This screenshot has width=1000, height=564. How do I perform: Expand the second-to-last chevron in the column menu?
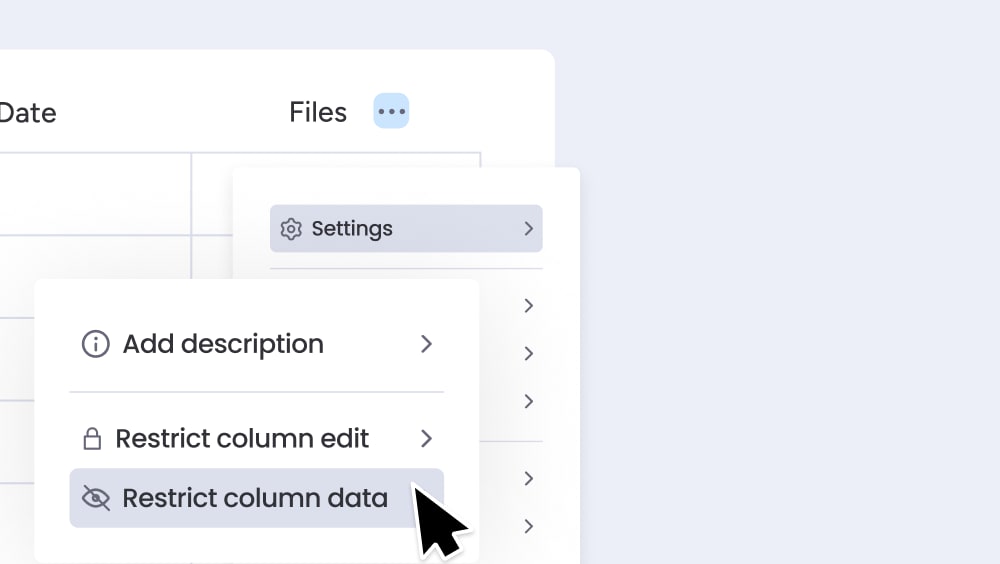[528, 478]
